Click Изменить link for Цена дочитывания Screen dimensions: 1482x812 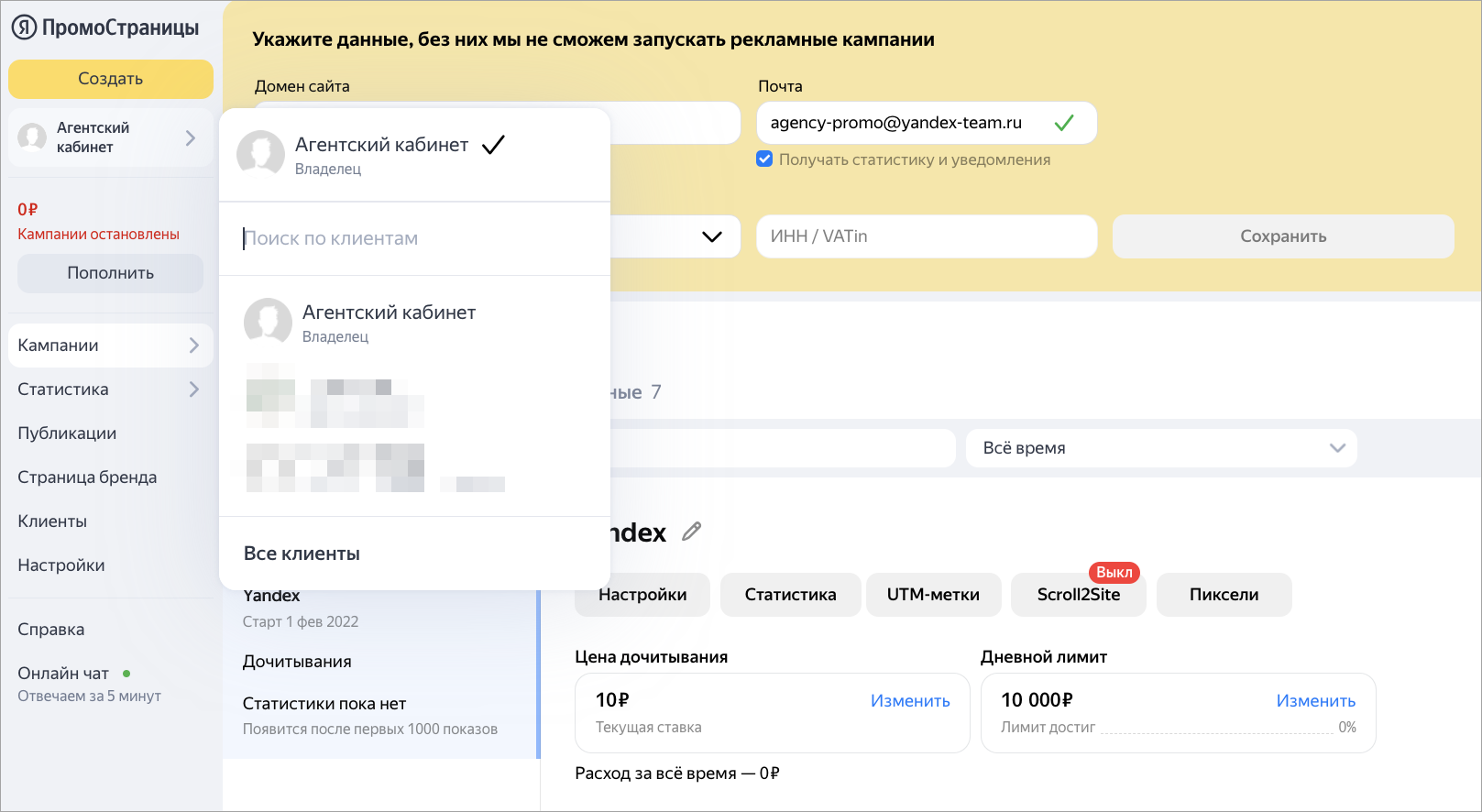[x=909, y=701]
